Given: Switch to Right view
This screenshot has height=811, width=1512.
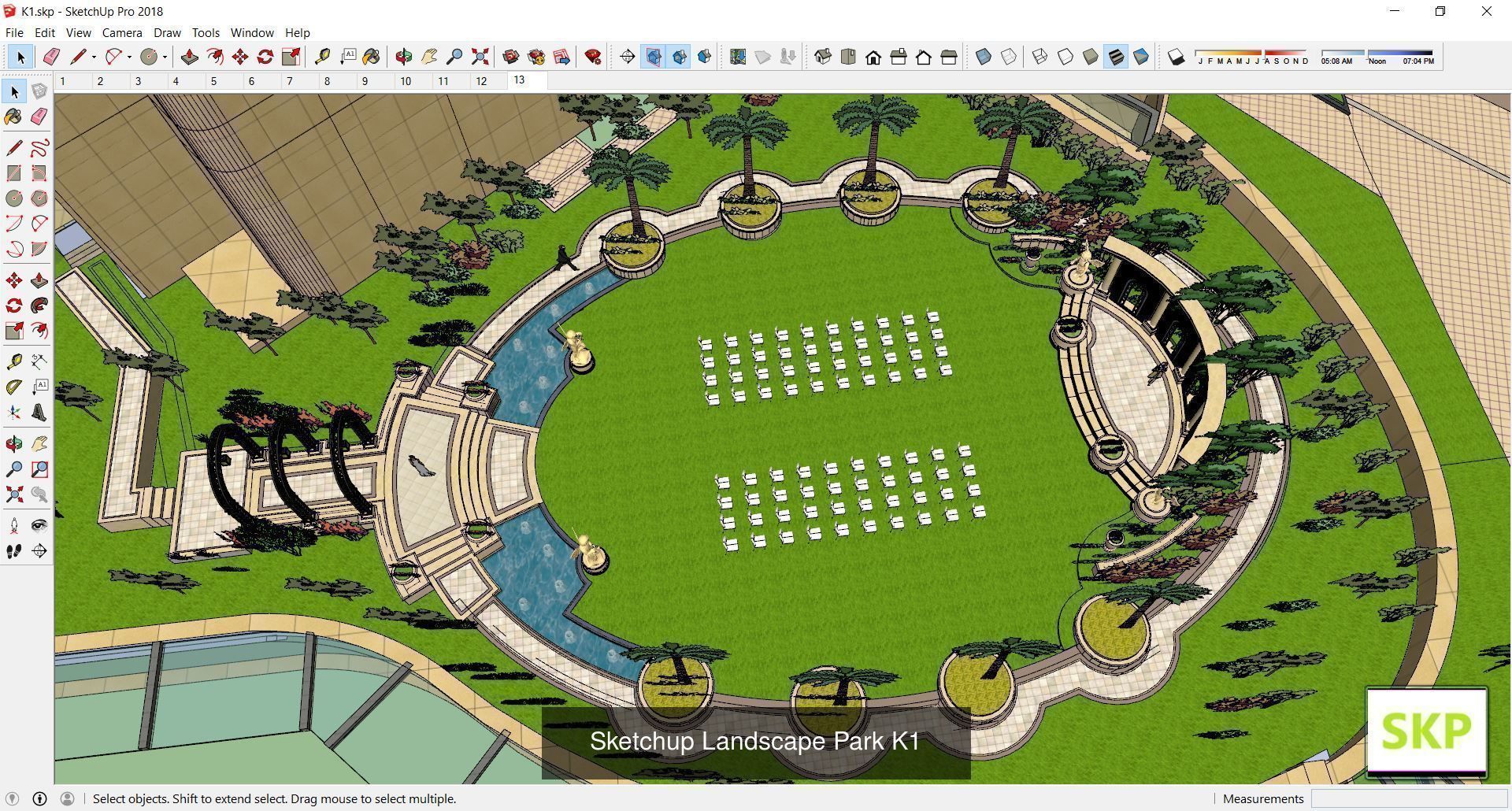Looking at the screenshot, I should [899, 57].
